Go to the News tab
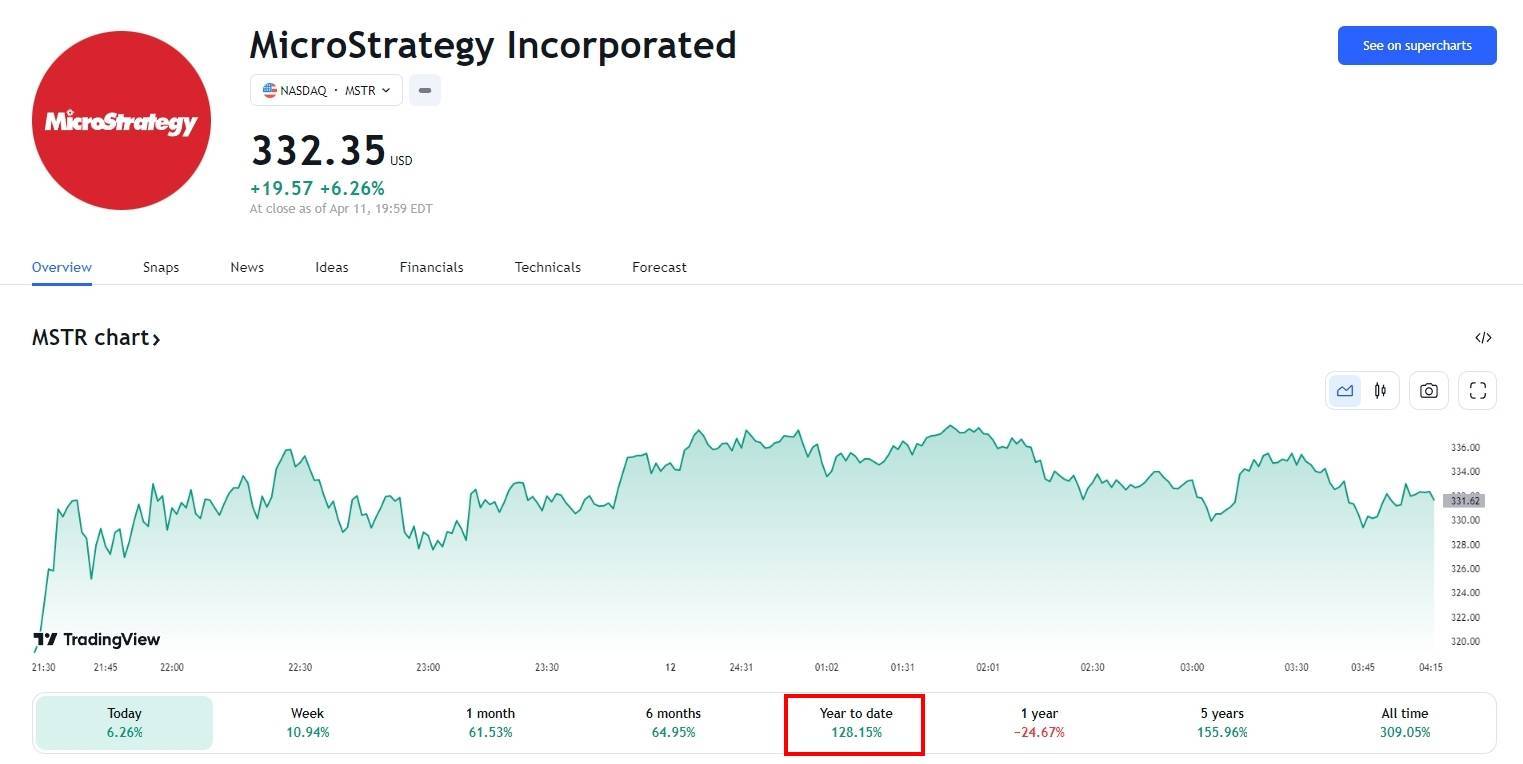The height and width of the screenshot is (764, 1523). 247,267
